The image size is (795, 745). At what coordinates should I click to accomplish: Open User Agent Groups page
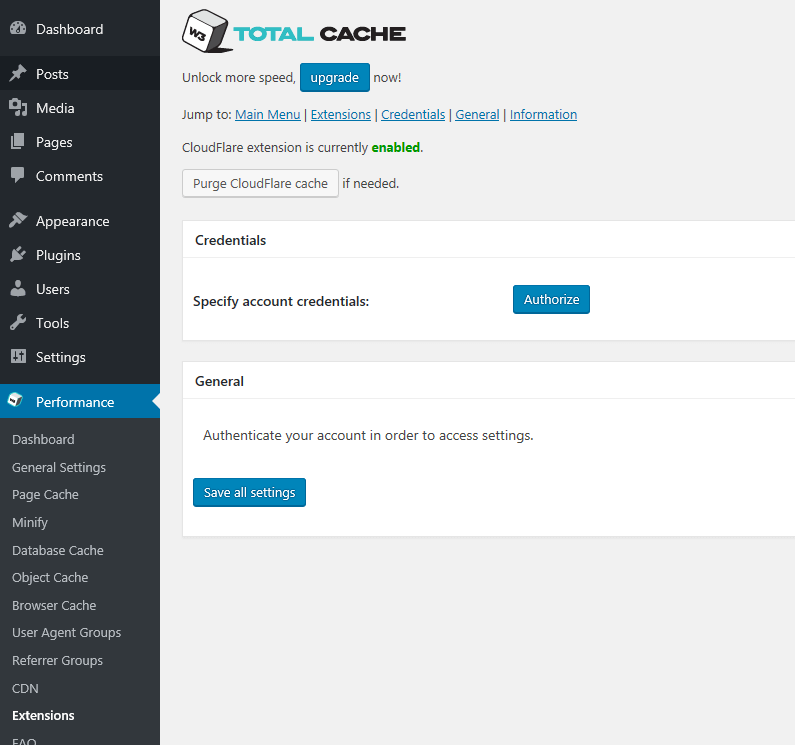coord(66,633)
